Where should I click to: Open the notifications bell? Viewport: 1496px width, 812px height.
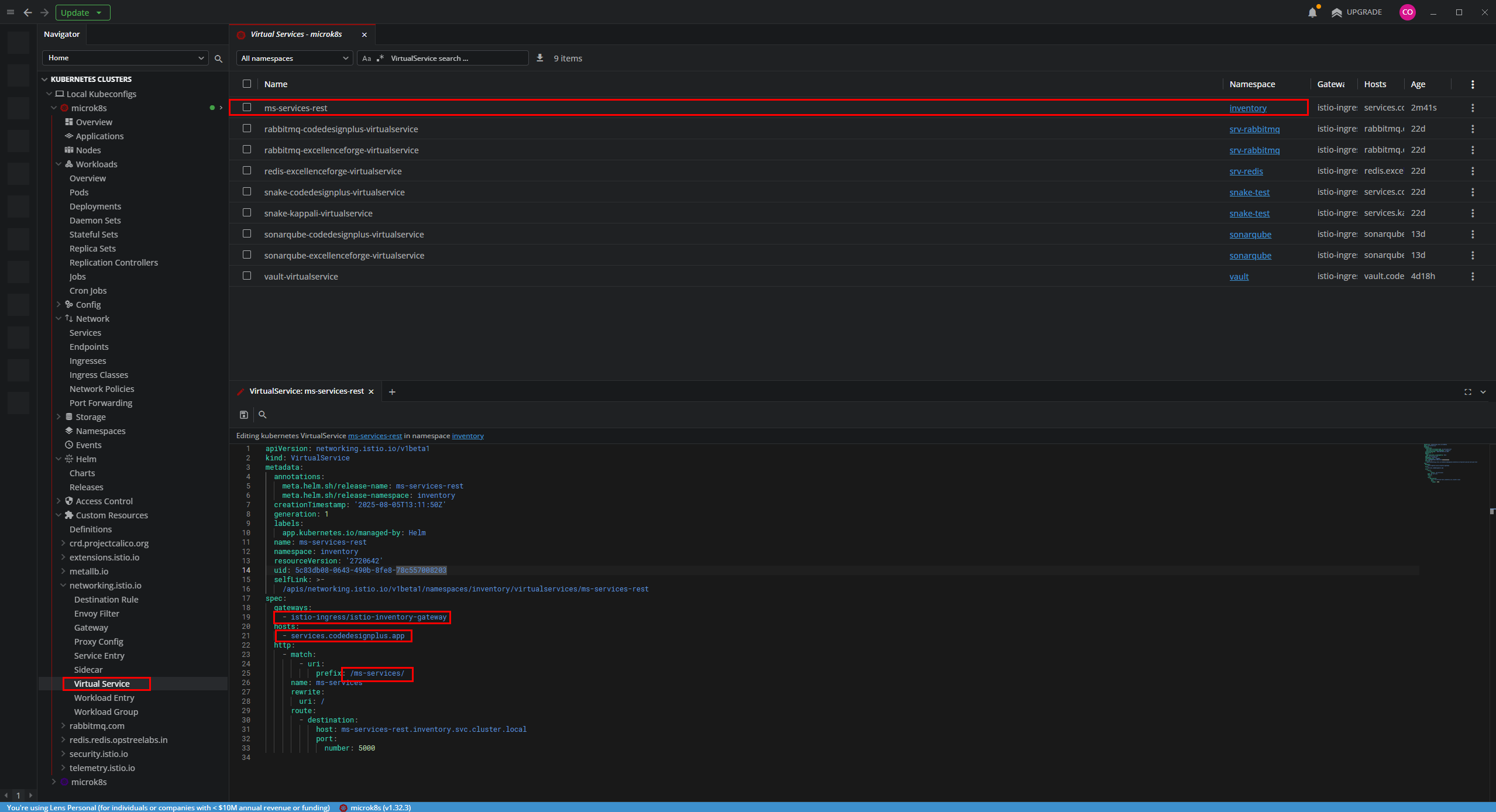tap(1312, 12)
